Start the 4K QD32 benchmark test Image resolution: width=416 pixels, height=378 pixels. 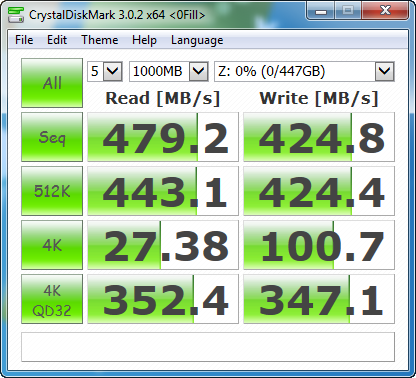click(x=52, y=299)
